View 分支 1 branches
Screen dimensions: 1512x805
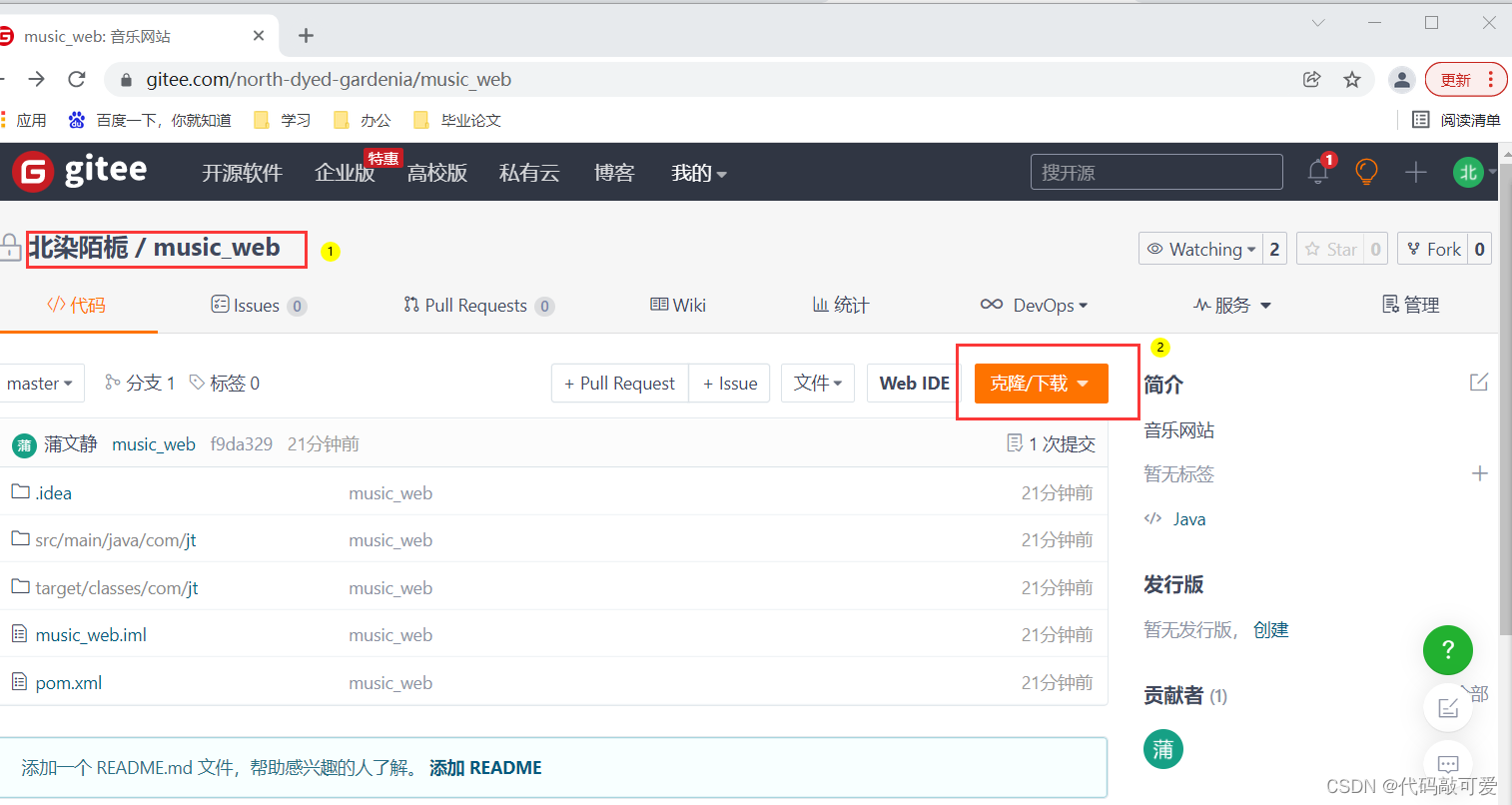coord(141,384)
